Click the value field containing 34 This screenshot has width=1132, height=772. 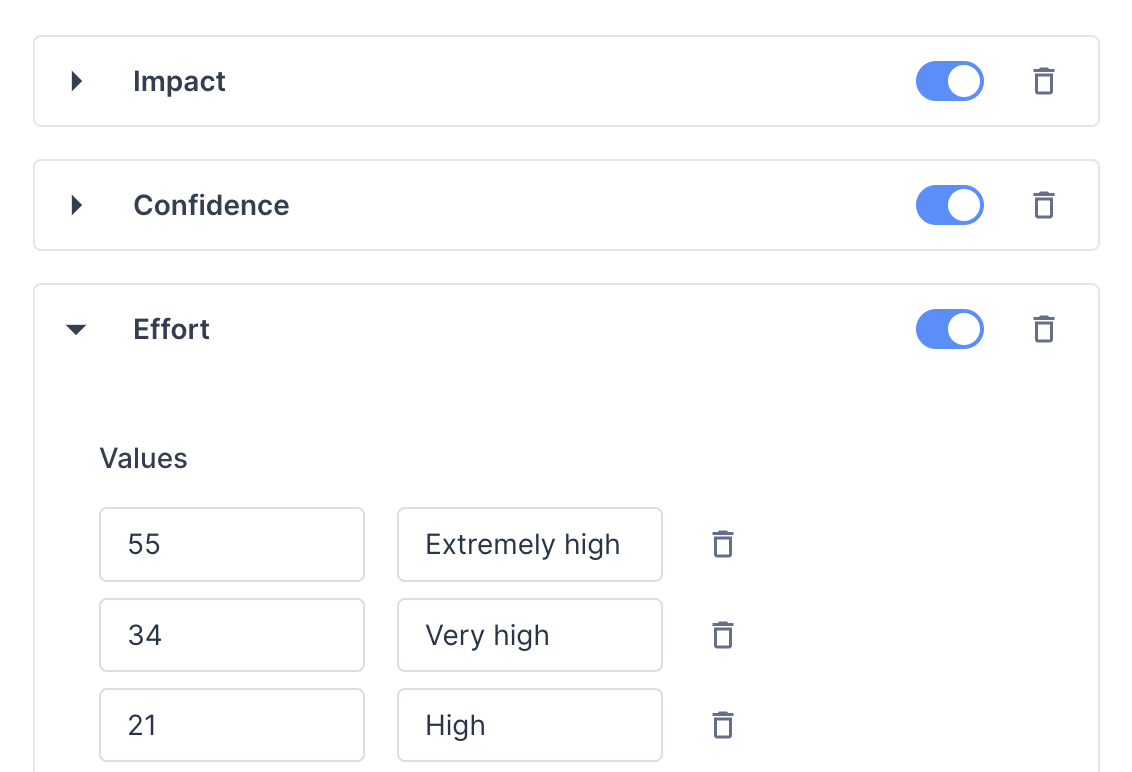[231, 635]
